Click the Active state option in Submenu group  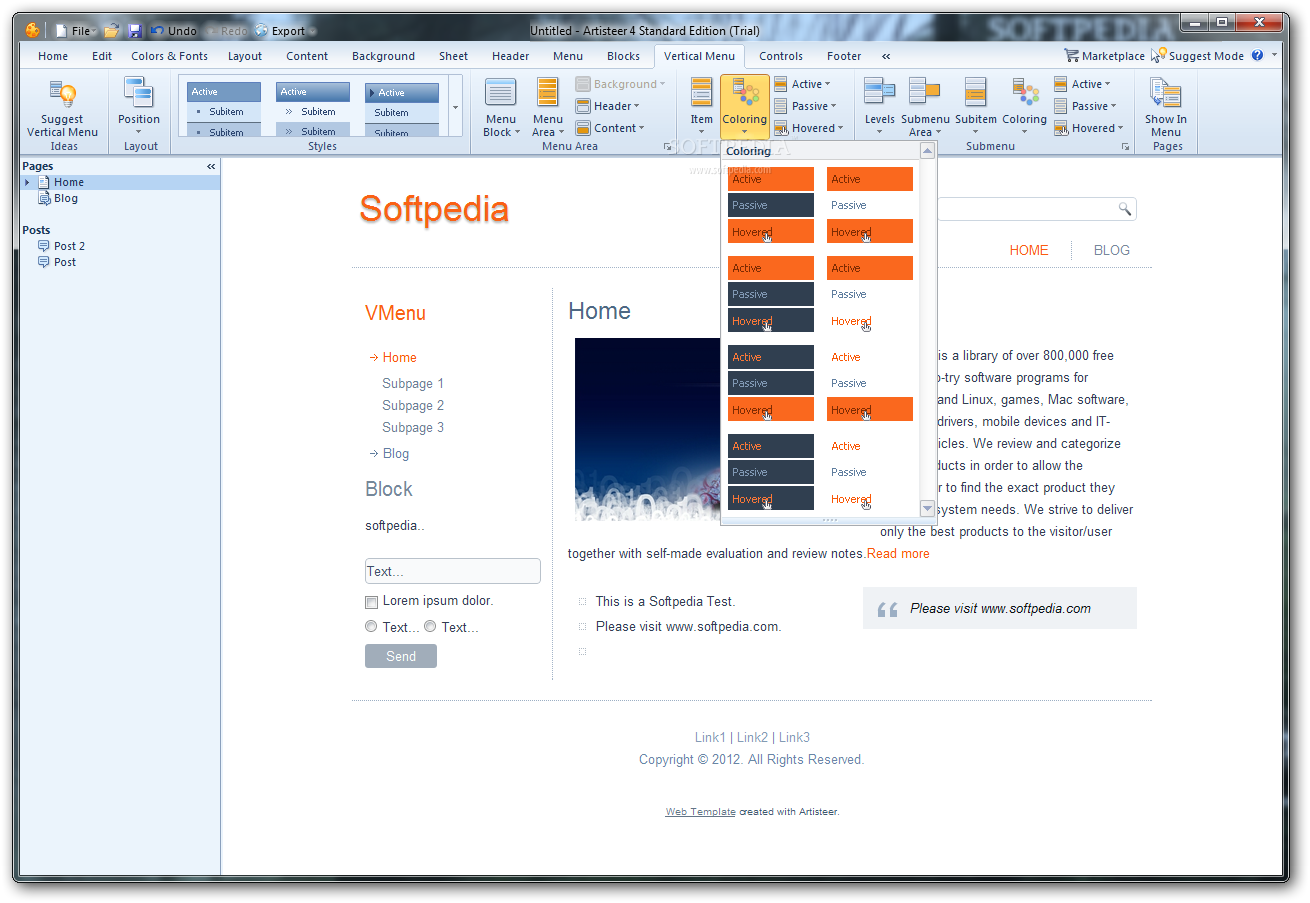coord(1082,84)
